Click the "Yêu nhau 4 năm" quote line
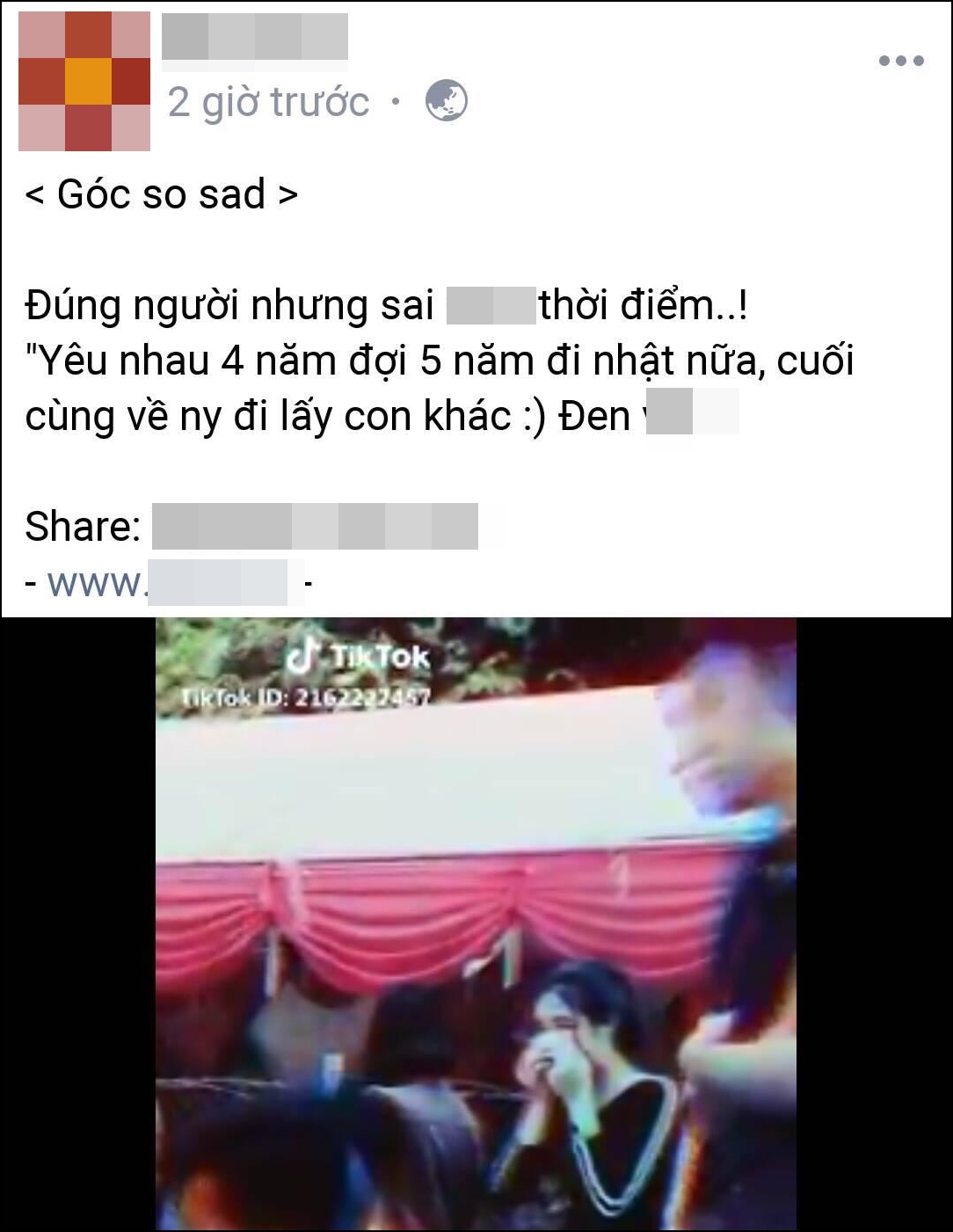The image size is (953, 1232). pyautogui.click(x=440, y=361)
